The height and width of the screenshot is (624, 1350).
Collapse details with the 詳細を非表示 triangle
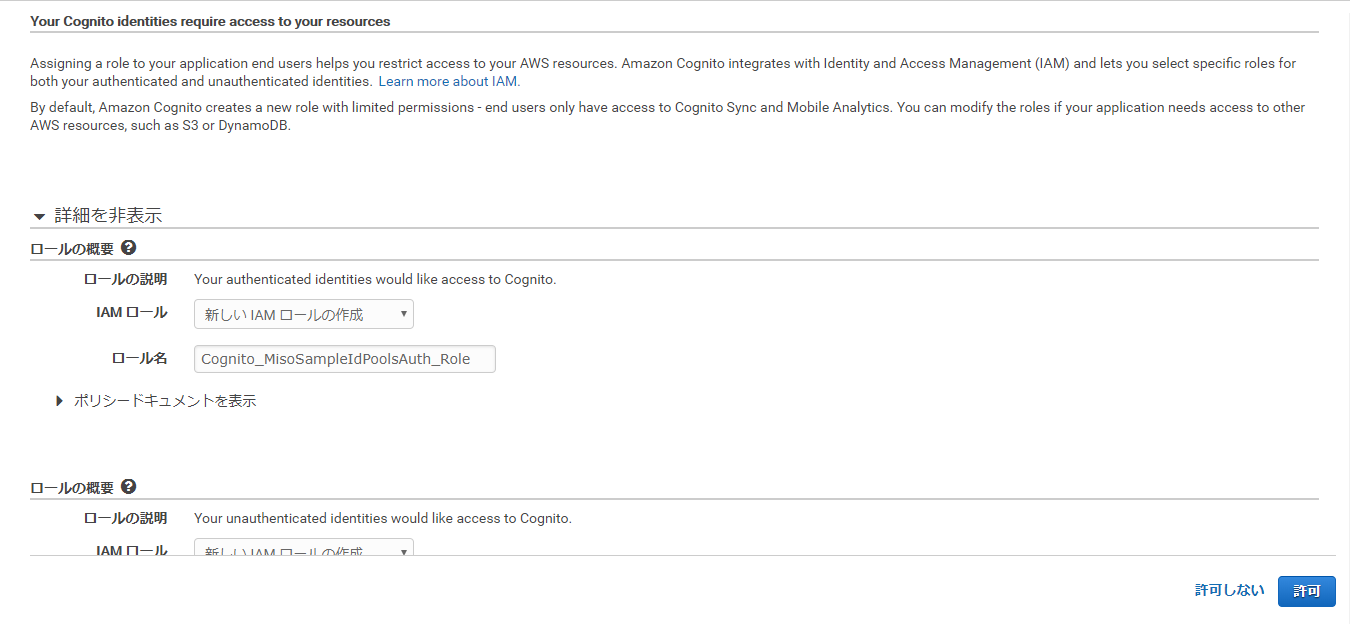point(40,216)
